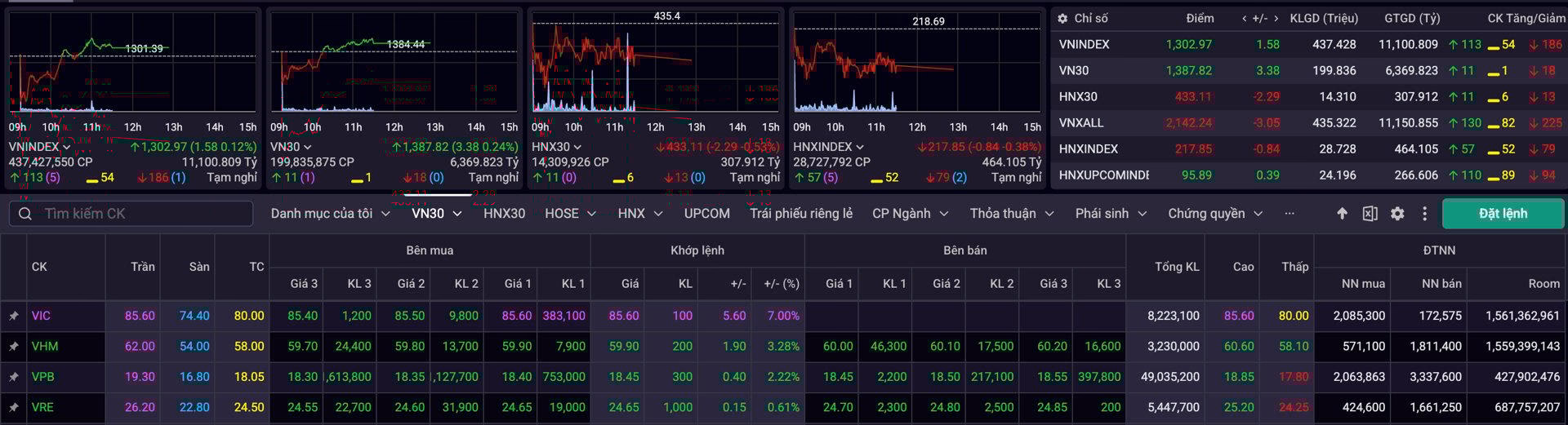Show more categories via the horizontal ellipsis
The height and width of the screenshot is (425, 1568).
[1290, 214]
